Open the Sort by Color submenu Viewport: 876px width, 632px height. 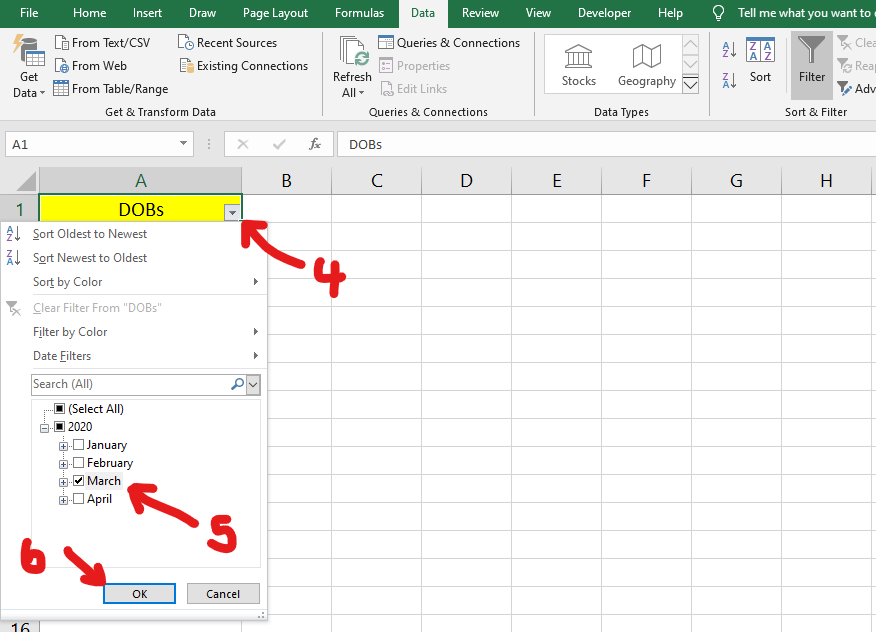pos(134,282)
